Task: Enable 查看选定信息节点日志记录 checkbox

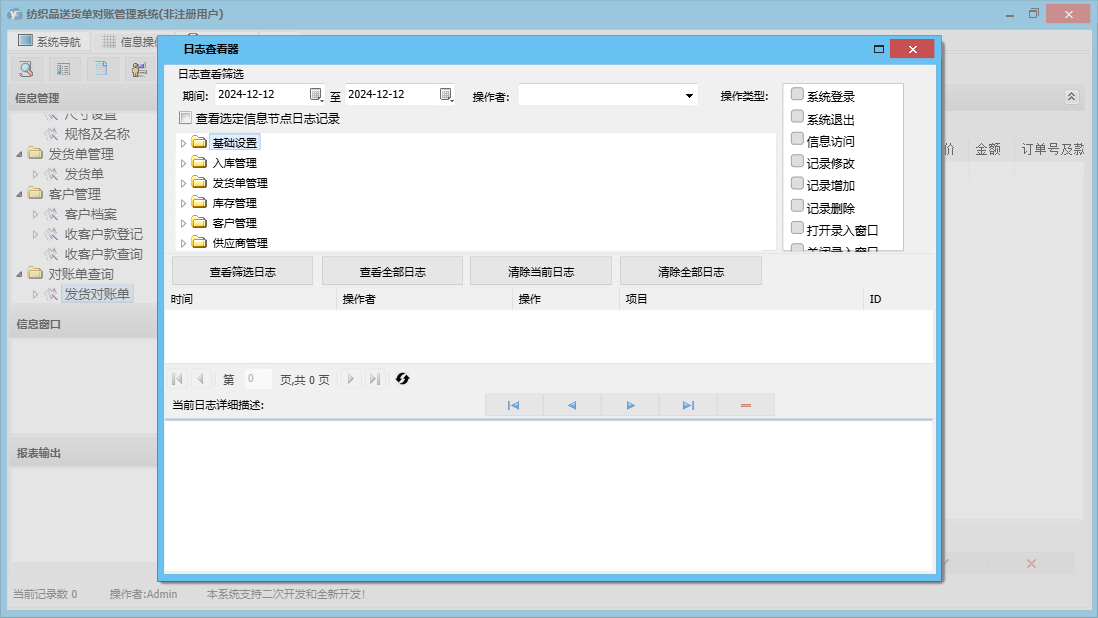Action: [186, 118]
